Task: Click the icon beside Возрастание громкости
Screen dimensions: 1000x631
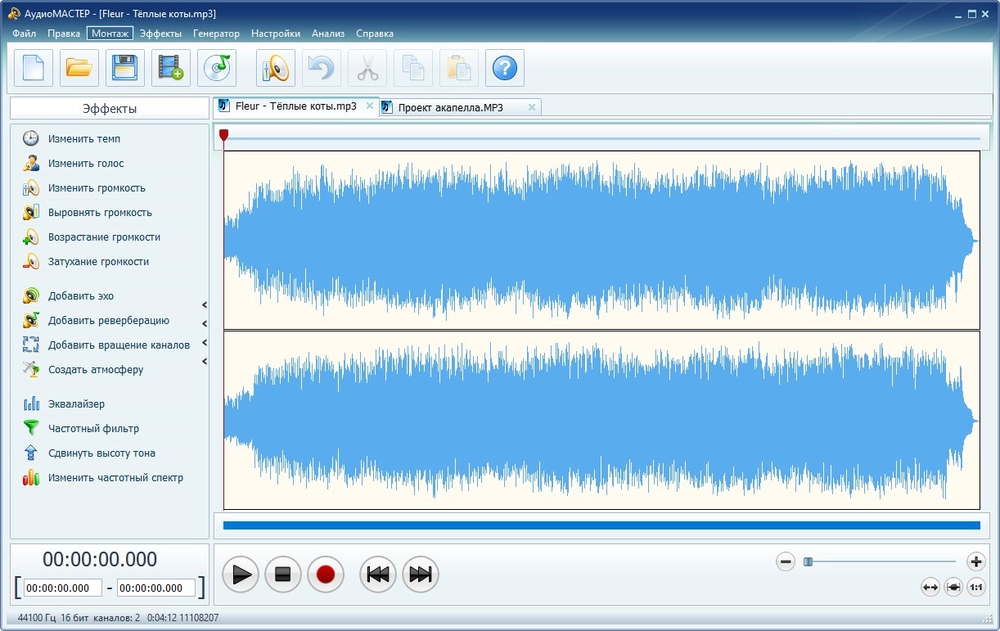Action: point(31,237)
